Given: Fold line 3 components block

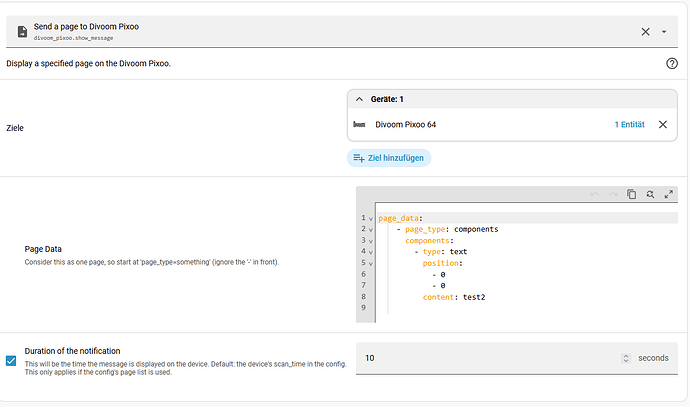Looking at the screenshot, I should [371, 241].
